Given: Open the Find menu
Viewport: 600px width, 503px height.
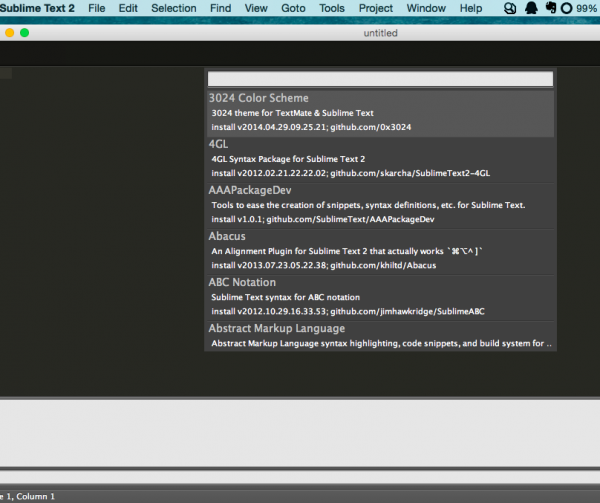Looking at the screenshot, I should click(220, 8).
